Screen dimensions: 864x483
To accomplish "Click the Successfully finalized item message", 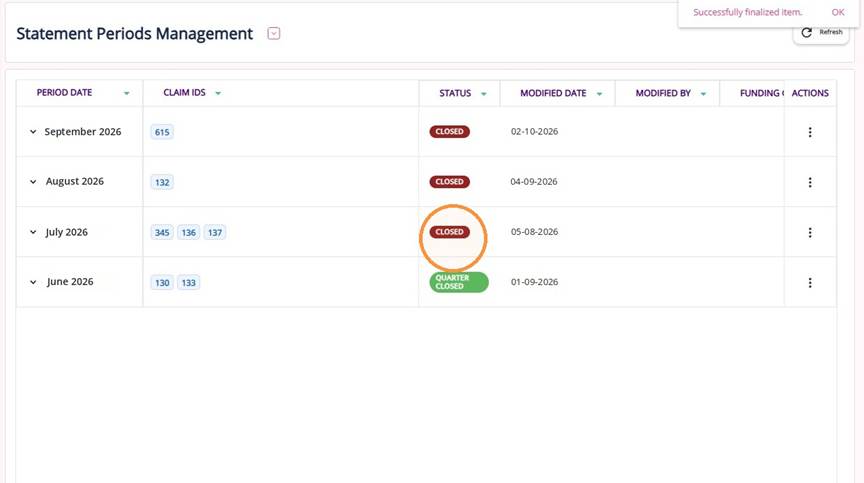I will 748,12.
